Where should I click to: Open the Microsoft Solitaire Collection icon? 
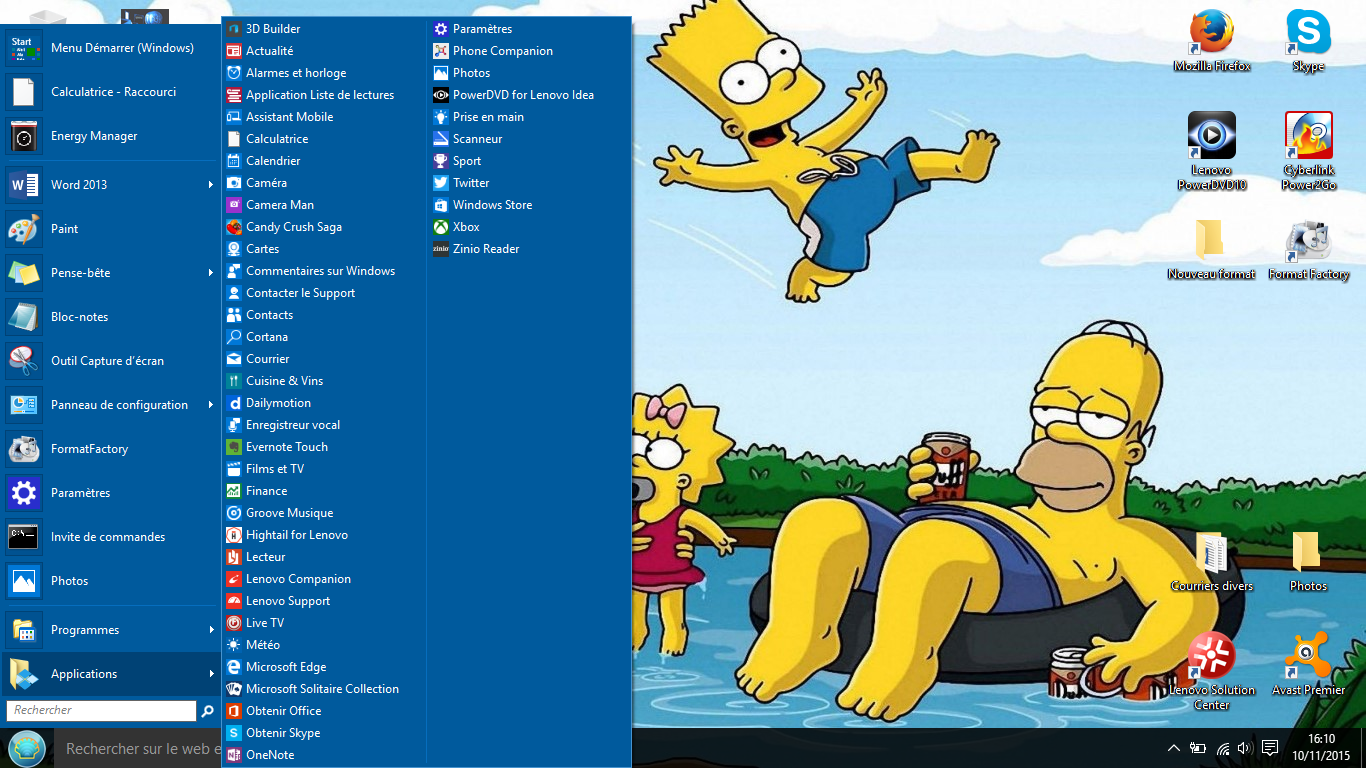coord(234,689)
